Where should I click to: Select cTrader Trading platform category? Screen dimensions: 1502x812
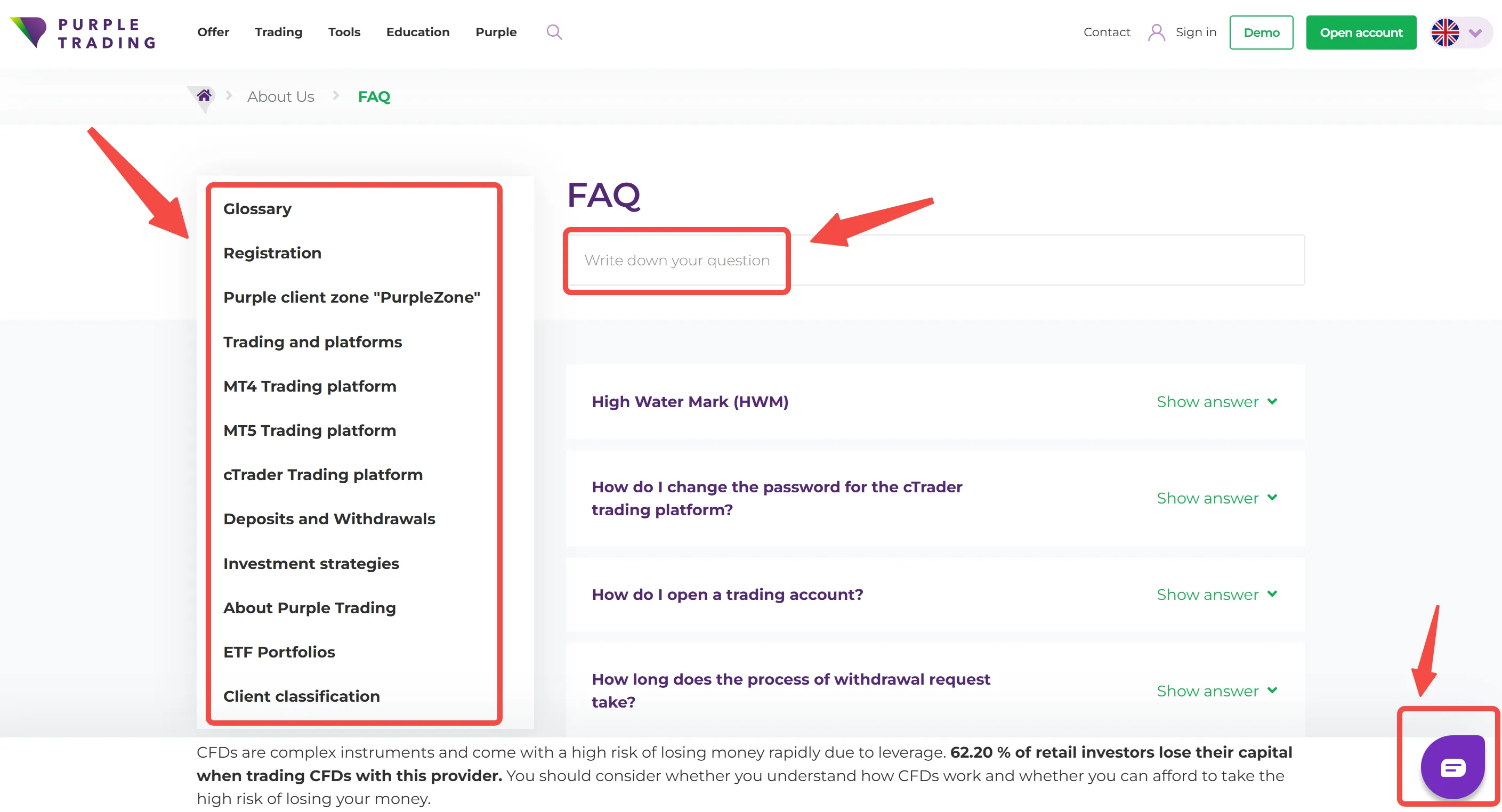[323, 475]
